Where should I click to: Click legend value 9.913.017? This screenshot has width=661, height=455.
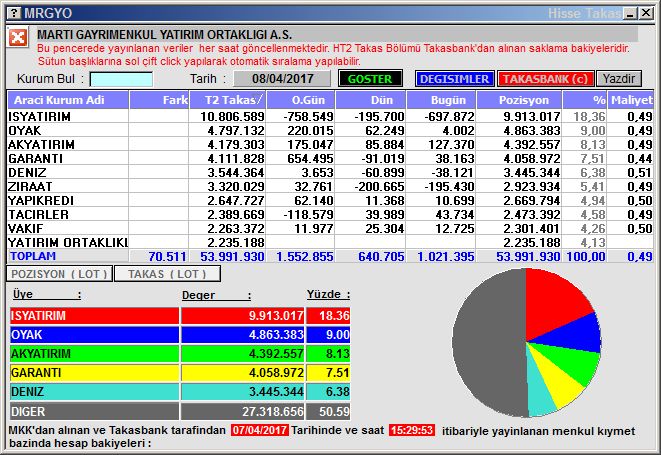tap(276, 315)
